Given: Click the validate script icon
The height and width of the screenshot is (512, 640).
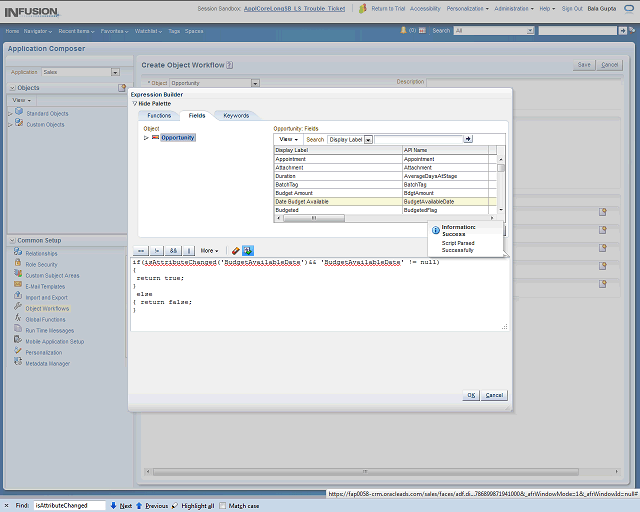Looking at the screenshot, I should (248, 250).
